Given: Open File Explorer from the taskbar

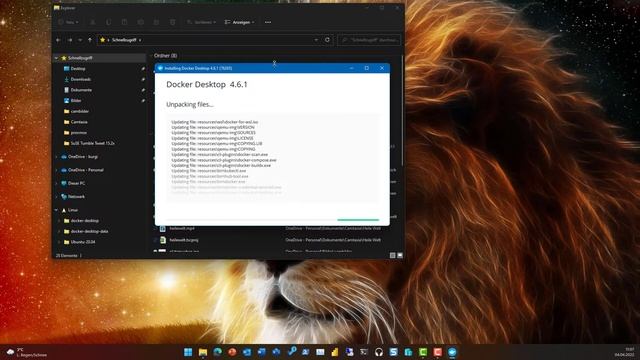Looking at the screenshot, I should click(x=203, y=352).
